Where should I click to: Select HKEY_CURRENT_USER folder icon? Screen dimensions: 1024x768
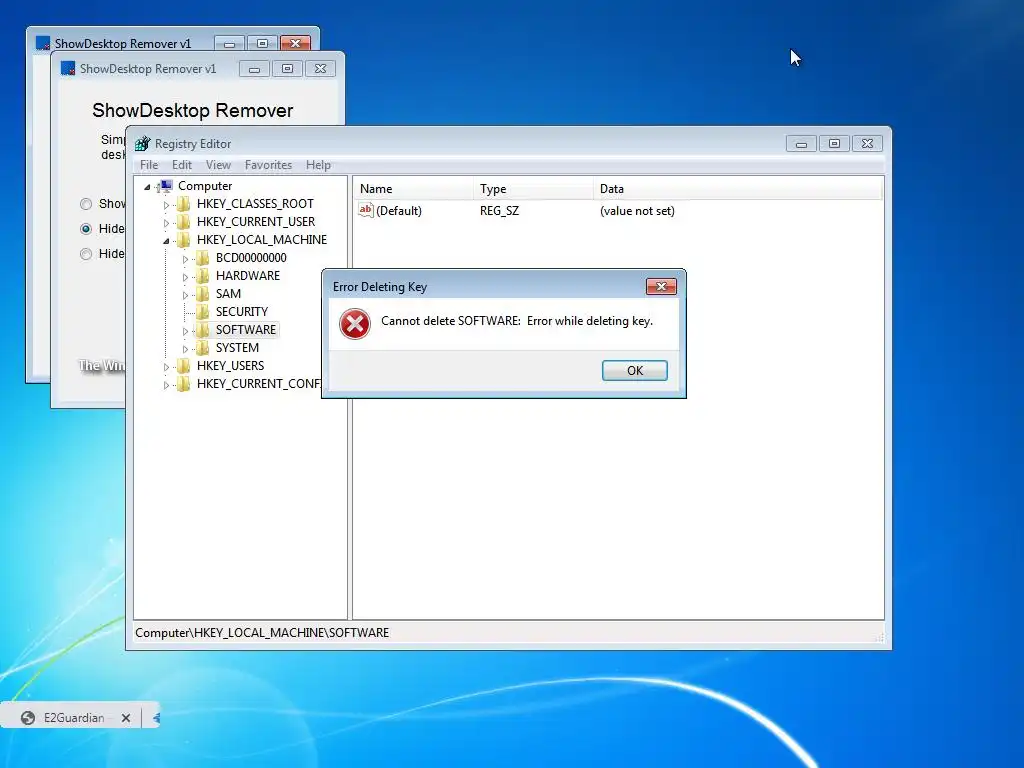(184, 222)
